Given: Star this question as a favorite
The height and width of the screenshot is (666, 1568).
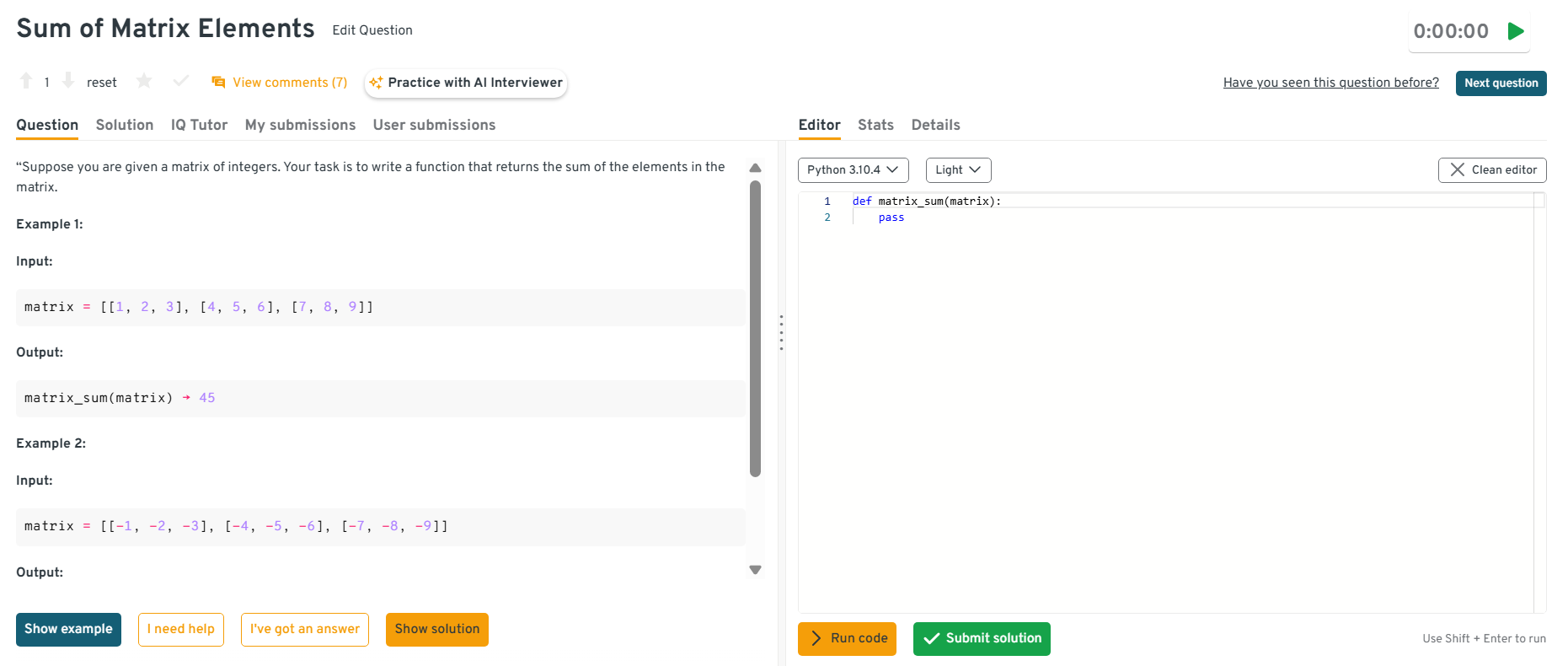Looking at the screenshot, I should tap(144, 81).
